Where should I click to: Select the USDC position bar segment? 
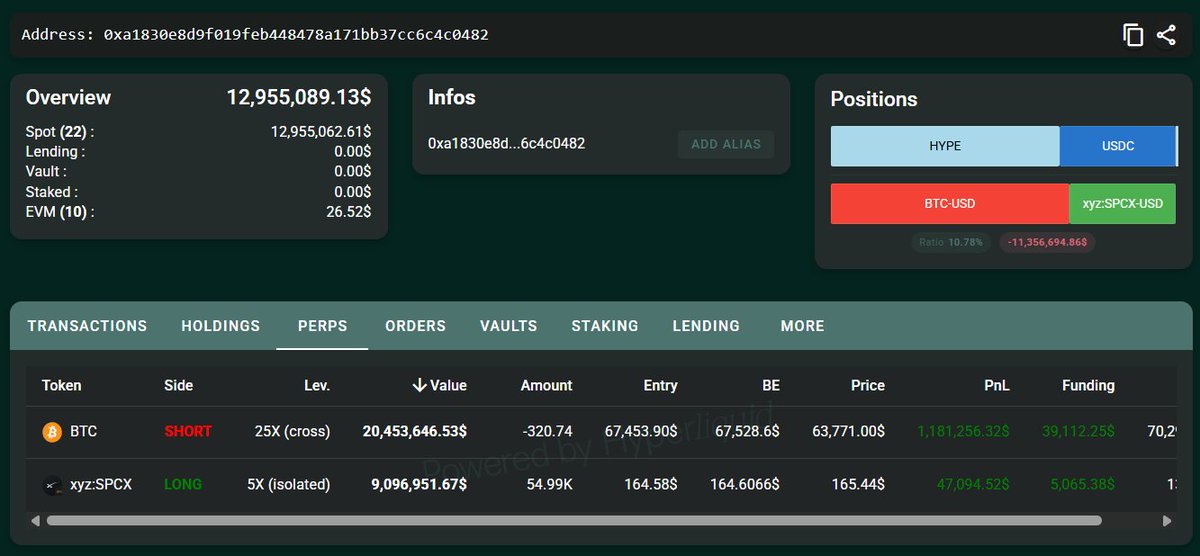(1118, 146)
